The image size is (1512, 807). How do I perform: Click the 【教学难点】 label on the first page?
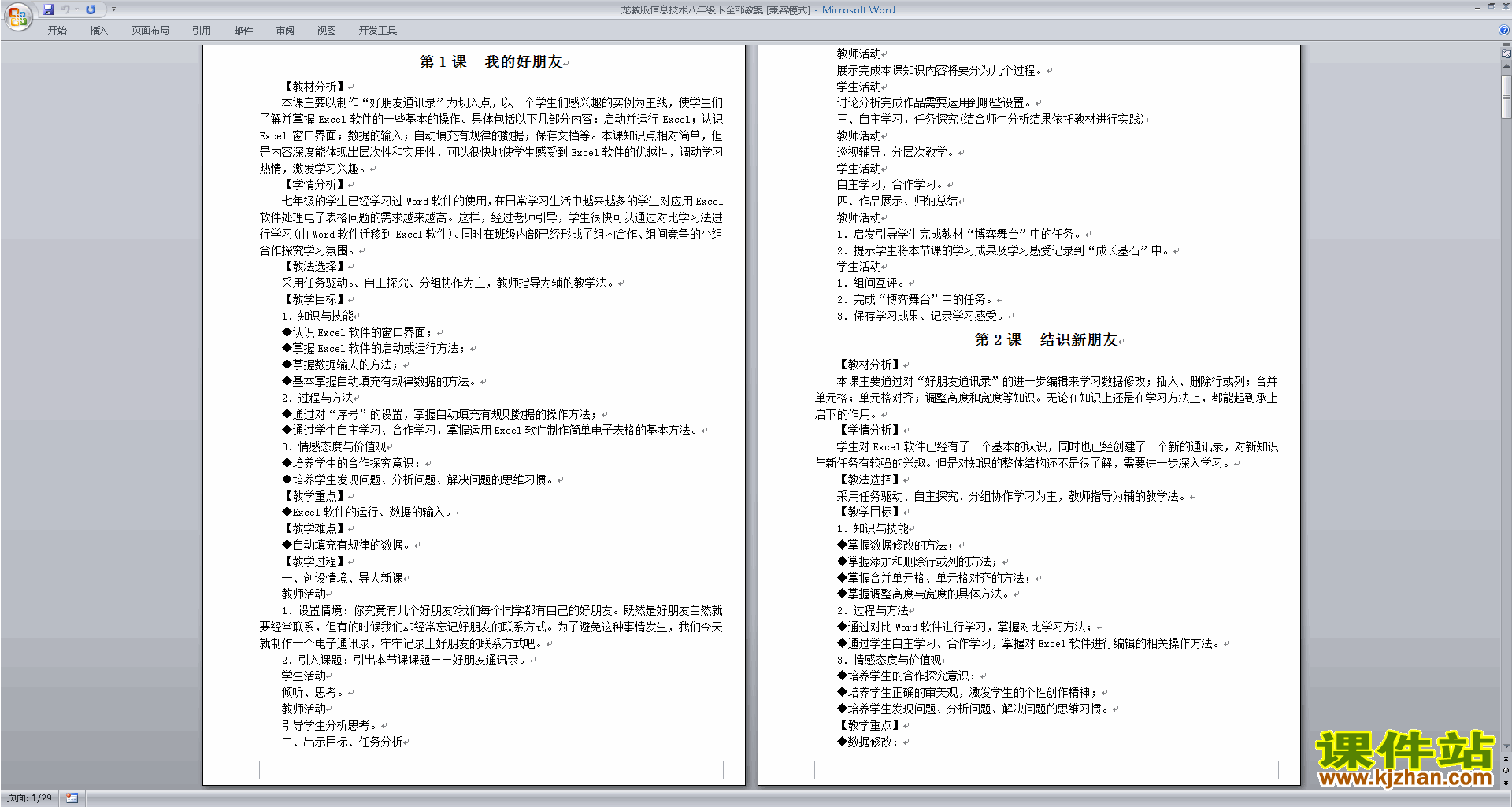315,528
